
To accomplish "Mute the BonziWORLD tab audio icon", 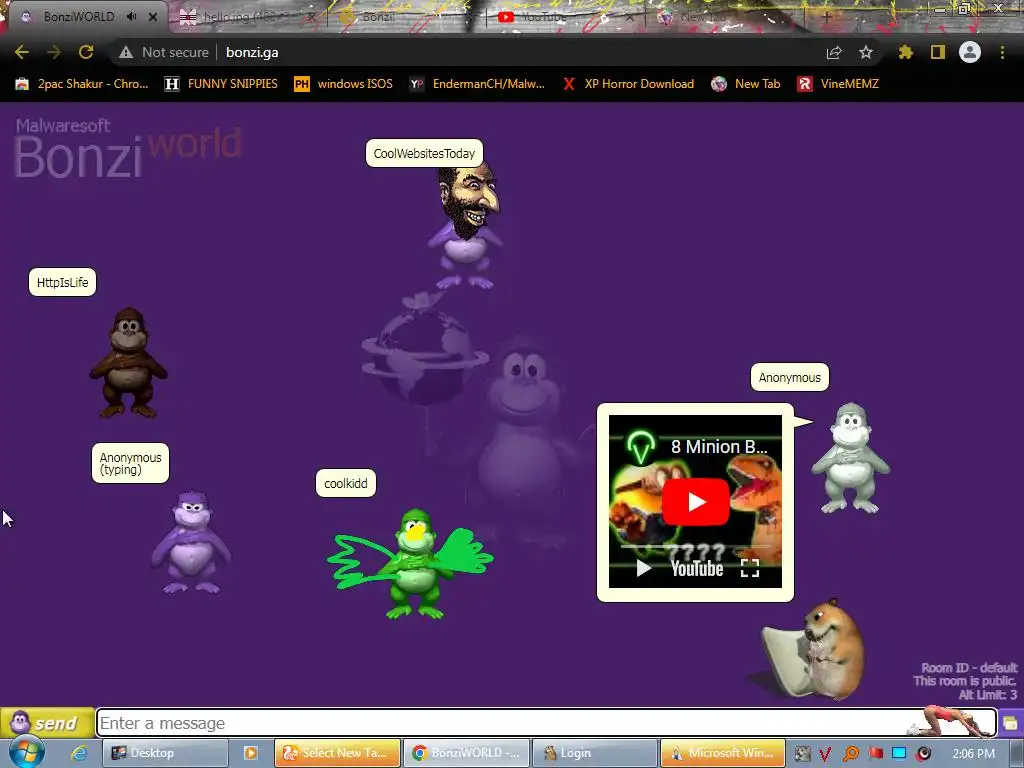I will [x=131, y=16].
